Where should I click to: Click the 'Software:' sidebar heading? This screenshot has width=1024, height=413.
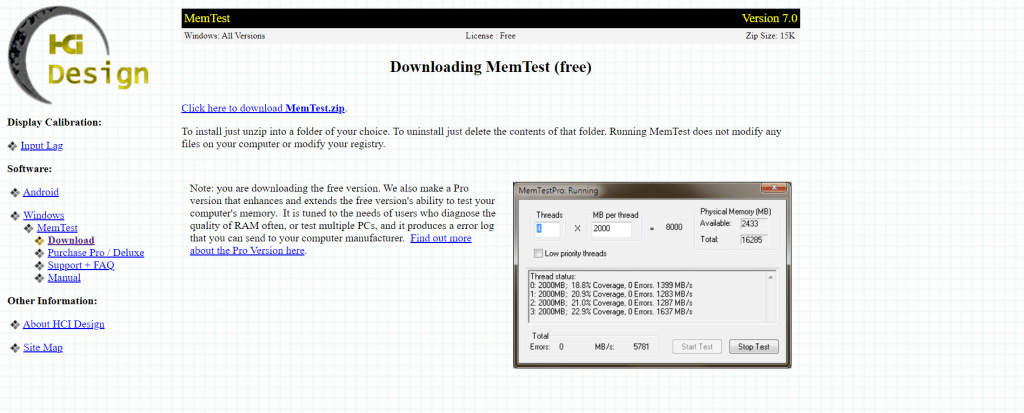(x=29, y=169)
